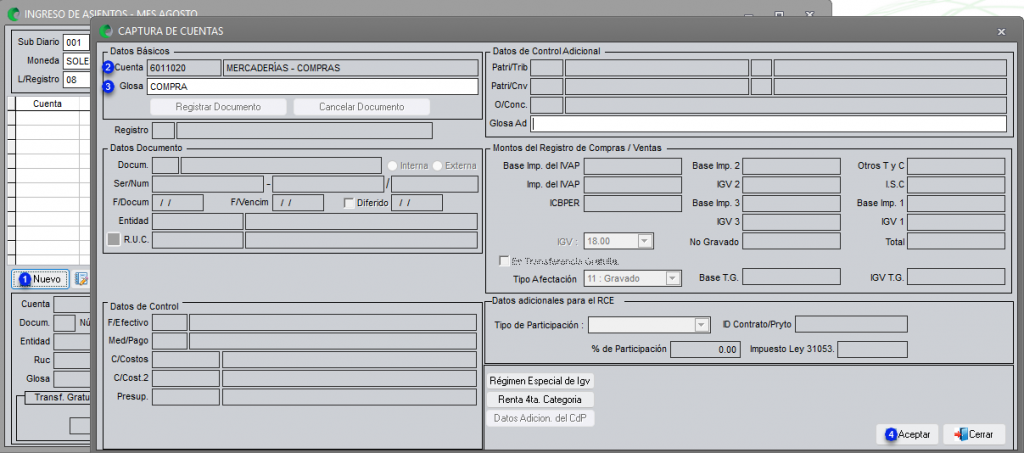Click the gray square button beside R.U.C.
The width and height of the screenshot is (1024, 453).
pyautogui.click(x=114, y=240)
